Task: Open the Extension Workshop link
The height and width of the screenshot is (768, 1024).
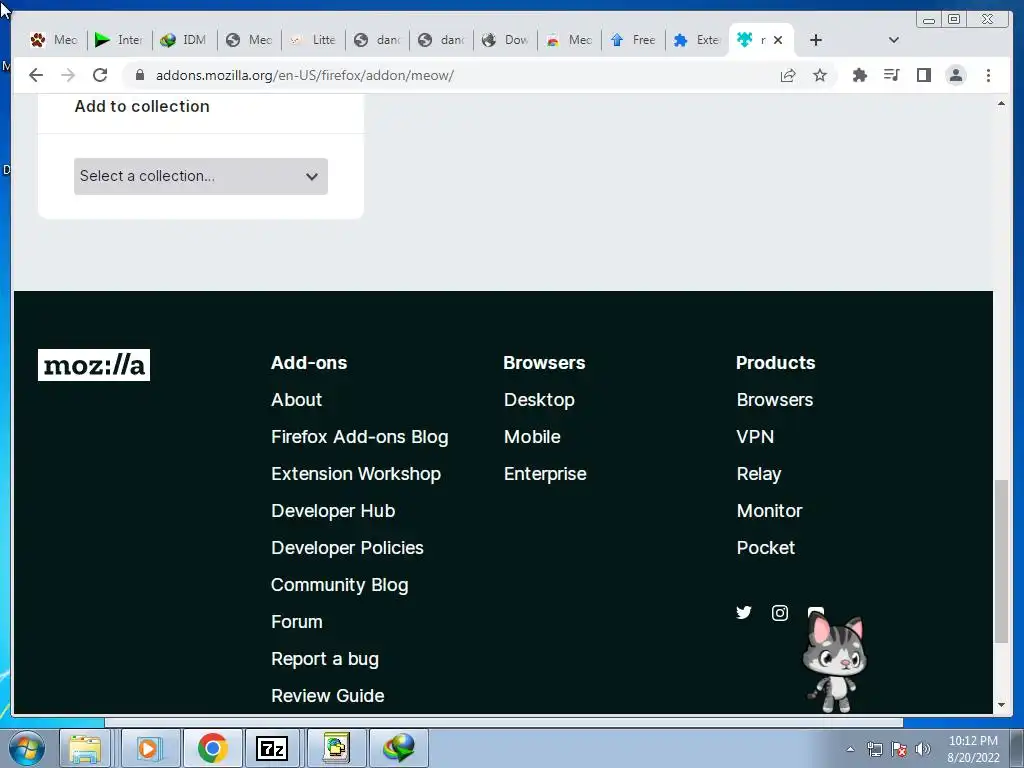Action: (356, 474)
